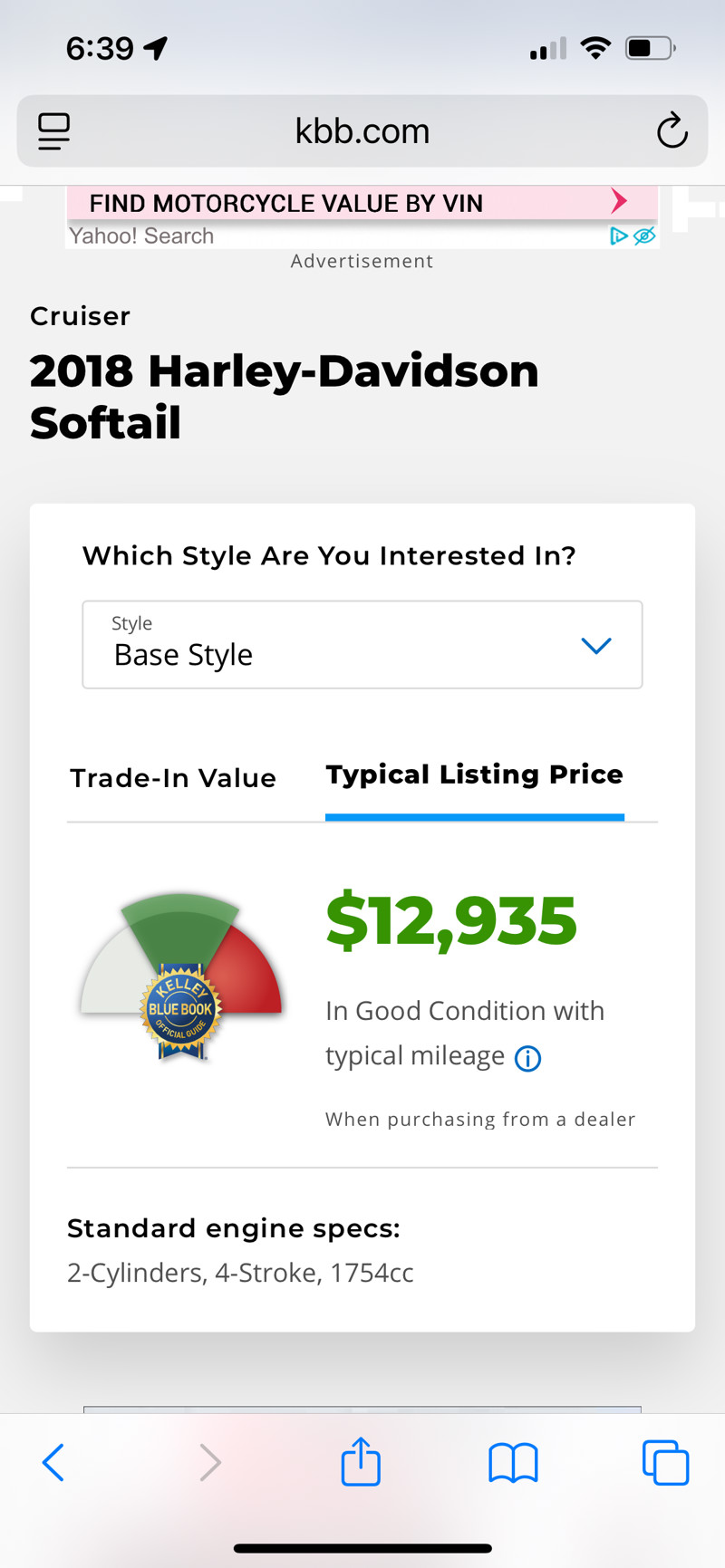Tap the info icon beside typical mileage
The image size is (725, 1568).
tap(527, 1058)
